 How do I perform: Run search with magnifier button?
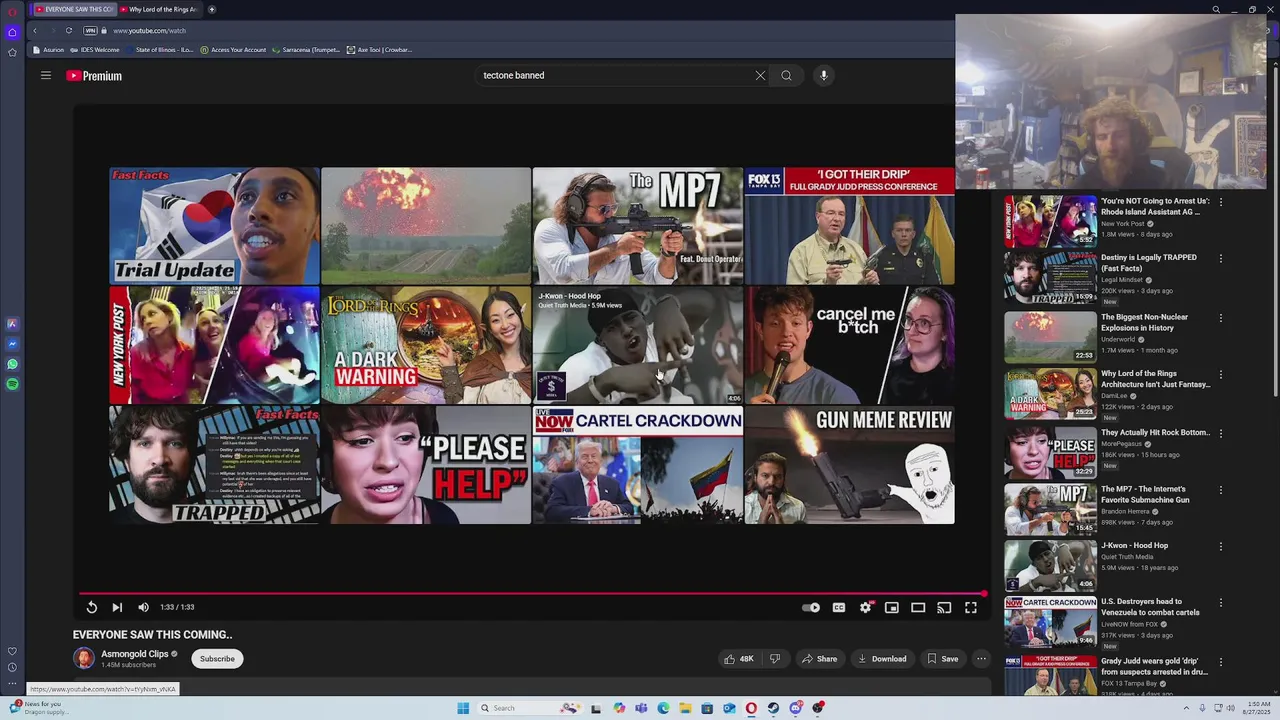click(x=786, y=75)
